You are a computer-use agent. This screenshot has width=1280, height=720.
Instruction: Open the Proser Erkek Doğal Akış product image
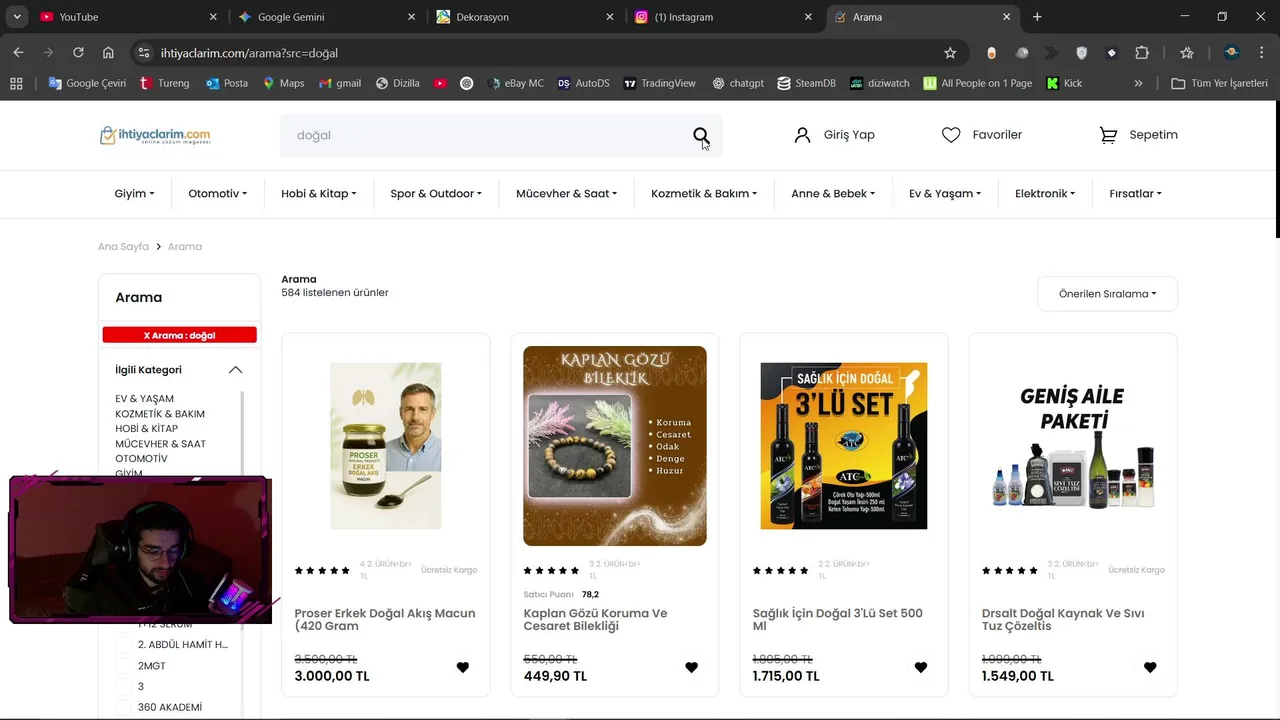386,446
